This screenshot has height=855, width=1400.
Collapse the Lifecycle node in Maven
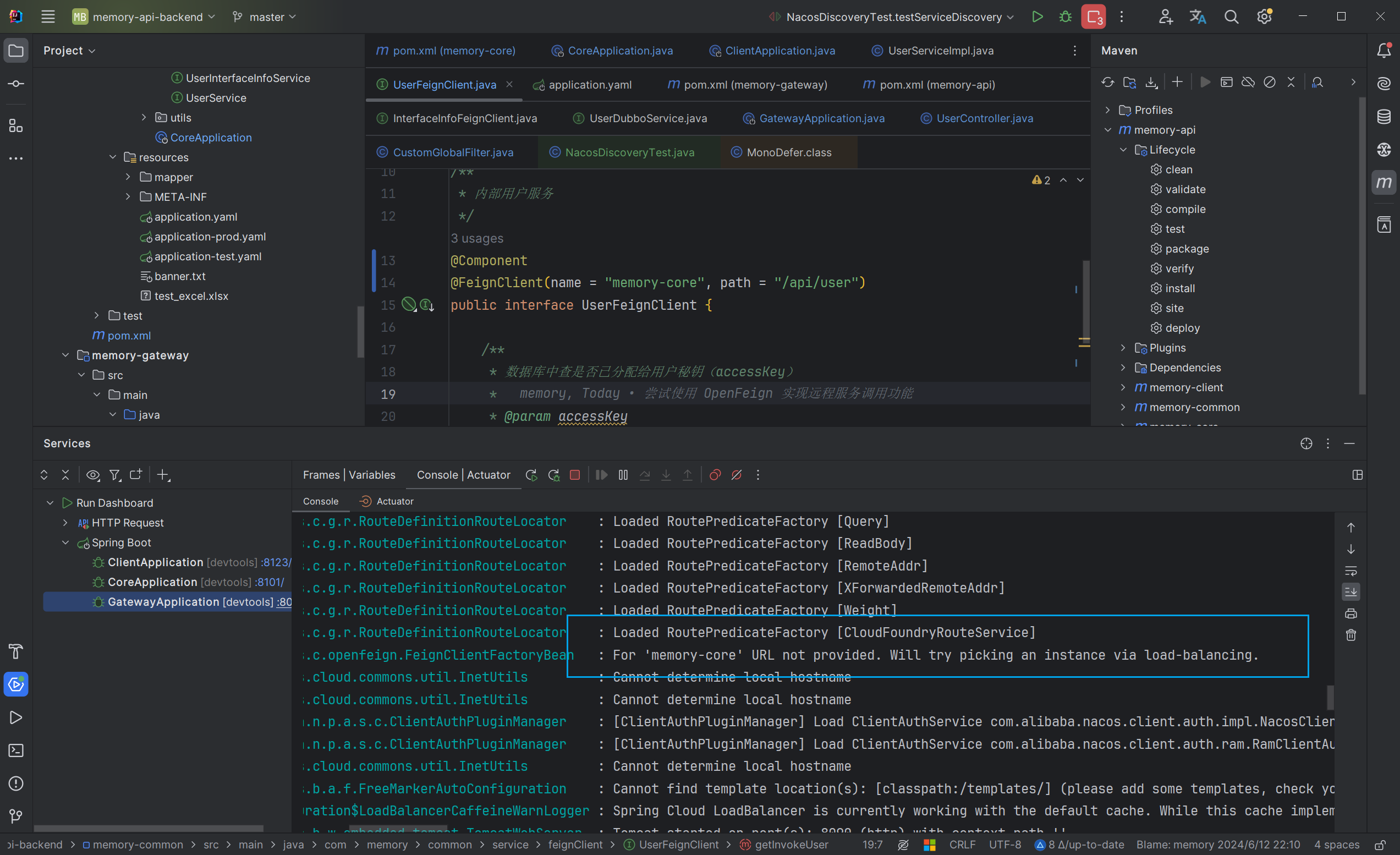(1123, 150)
